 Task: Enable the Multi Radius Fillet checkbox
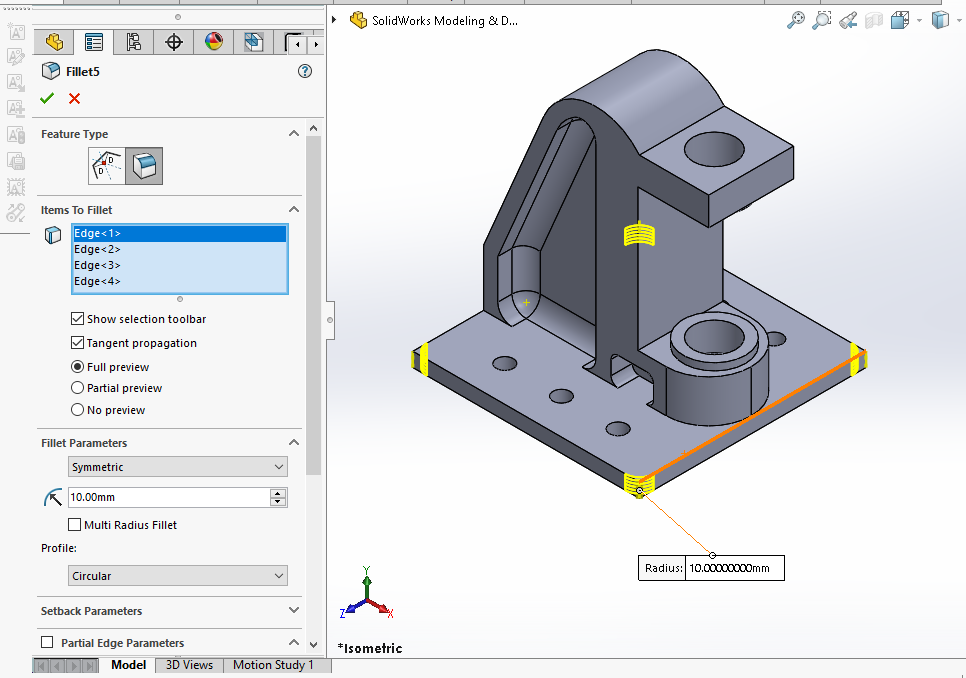74,525
